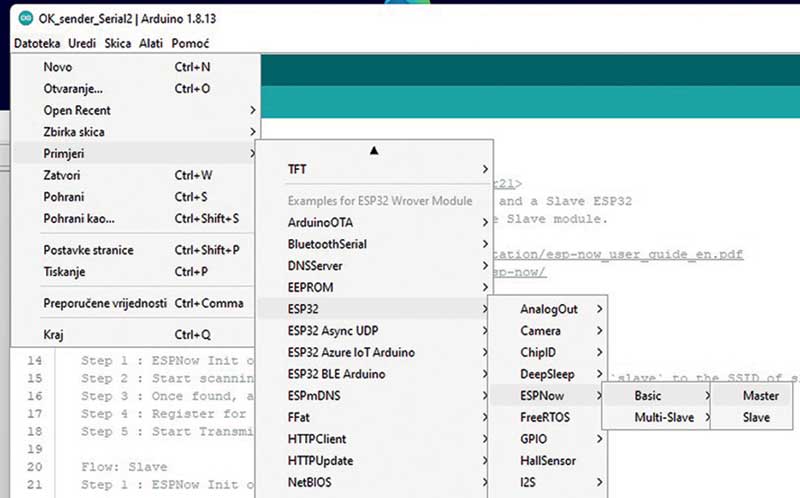Open the Pomoć help menu
The width and height of the screenshot is (800, 498).
190,43
